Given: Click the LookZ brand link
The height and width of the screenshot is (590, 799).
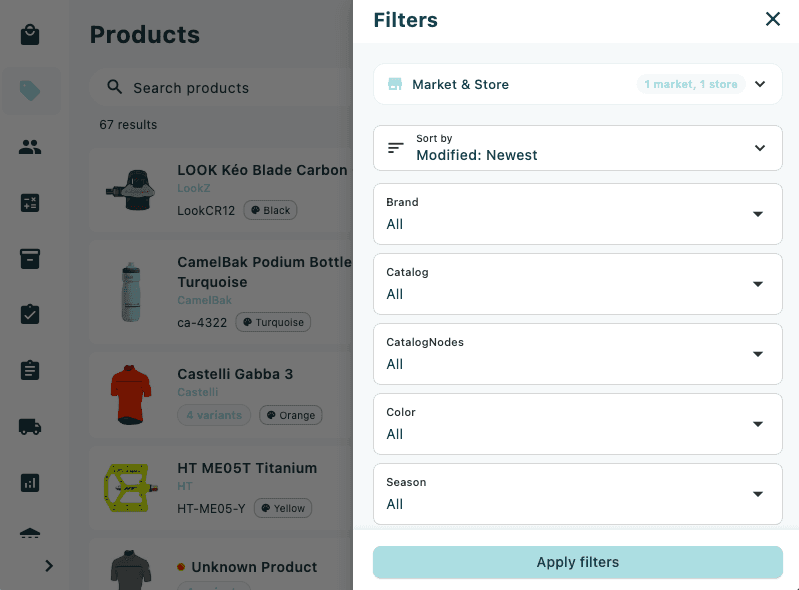Looking at the screenshot, I should click(194, 188).
